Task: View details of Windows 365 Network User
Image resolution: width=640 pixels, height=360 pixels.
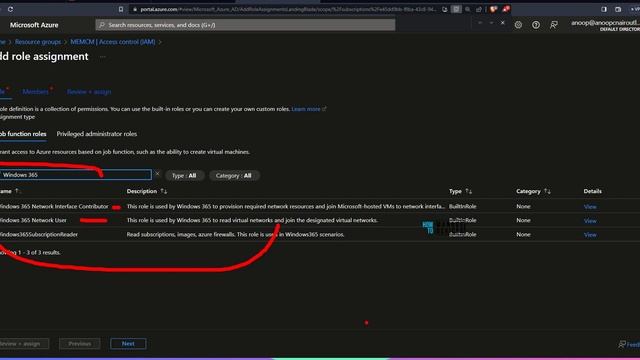Action: tap(590, 221)
